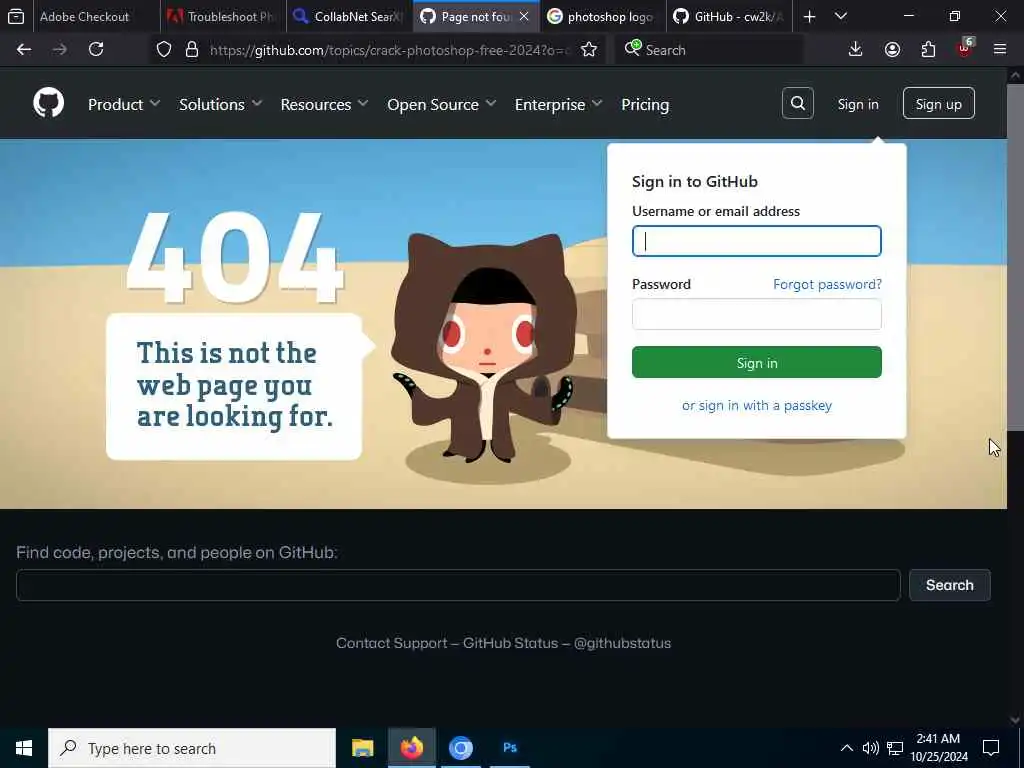Expand the Product menu

point(124,104)
